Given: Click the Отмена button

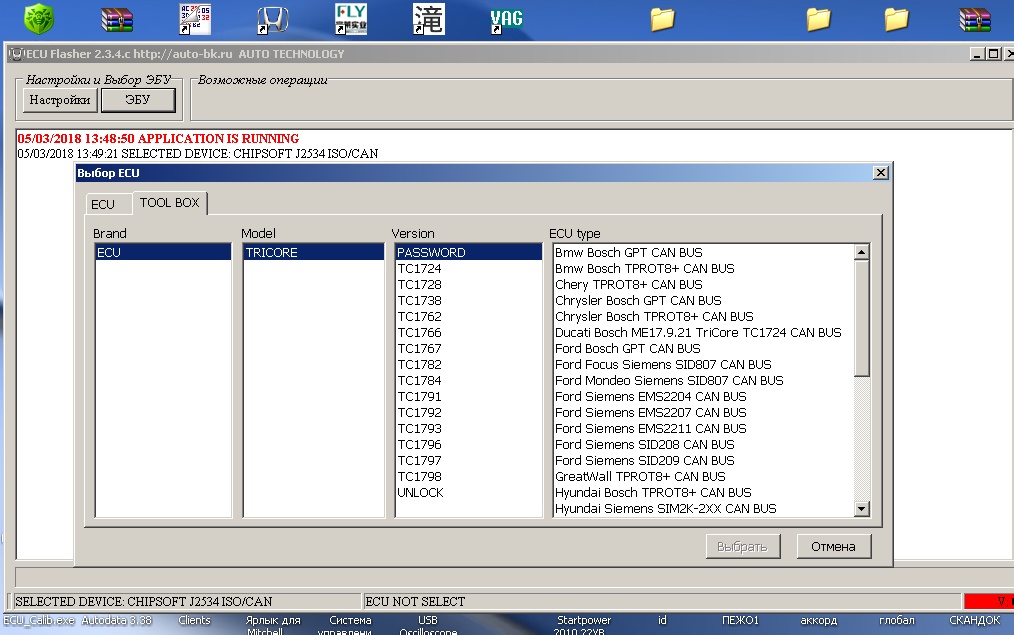Looking at the screenshot, I should [834, 546].
